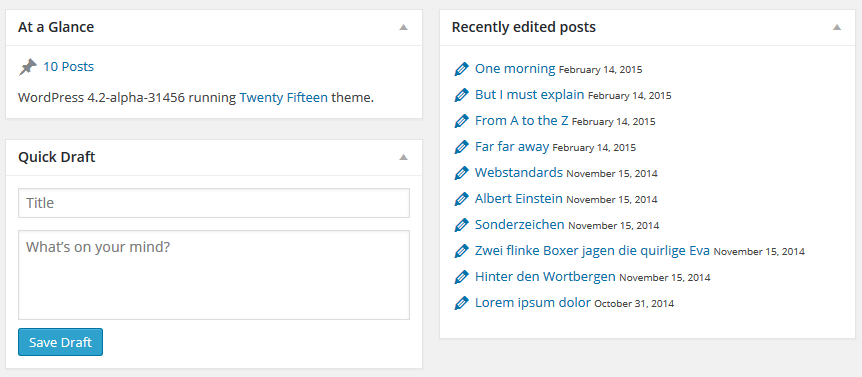The image size is (862, 377).
Task: Click the pencil icon beside Sonderzeichen
Action: [x=461, y=225]
